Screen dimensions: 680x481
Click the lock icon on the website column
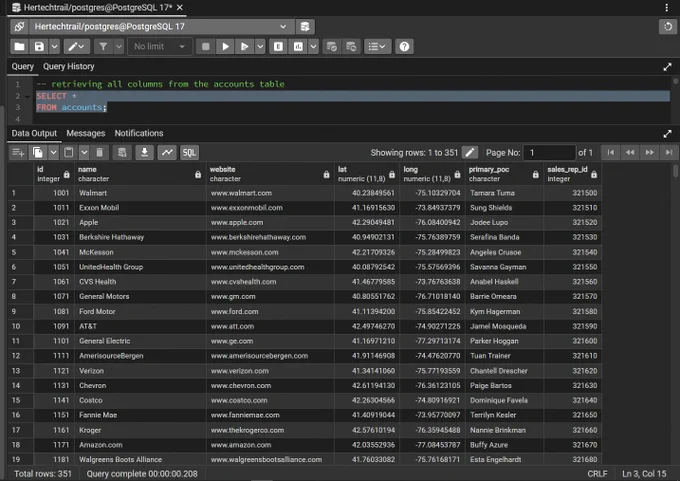(x=326, y=174)
